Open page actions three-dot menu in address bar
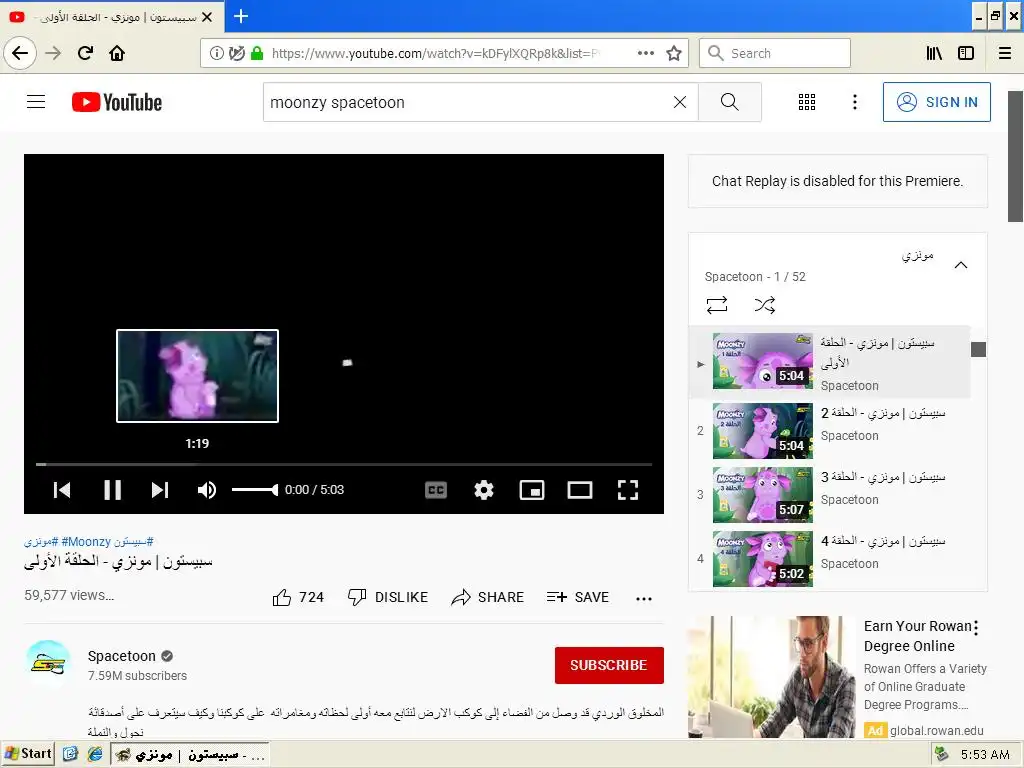The image size is (1024, 768). 646,54
